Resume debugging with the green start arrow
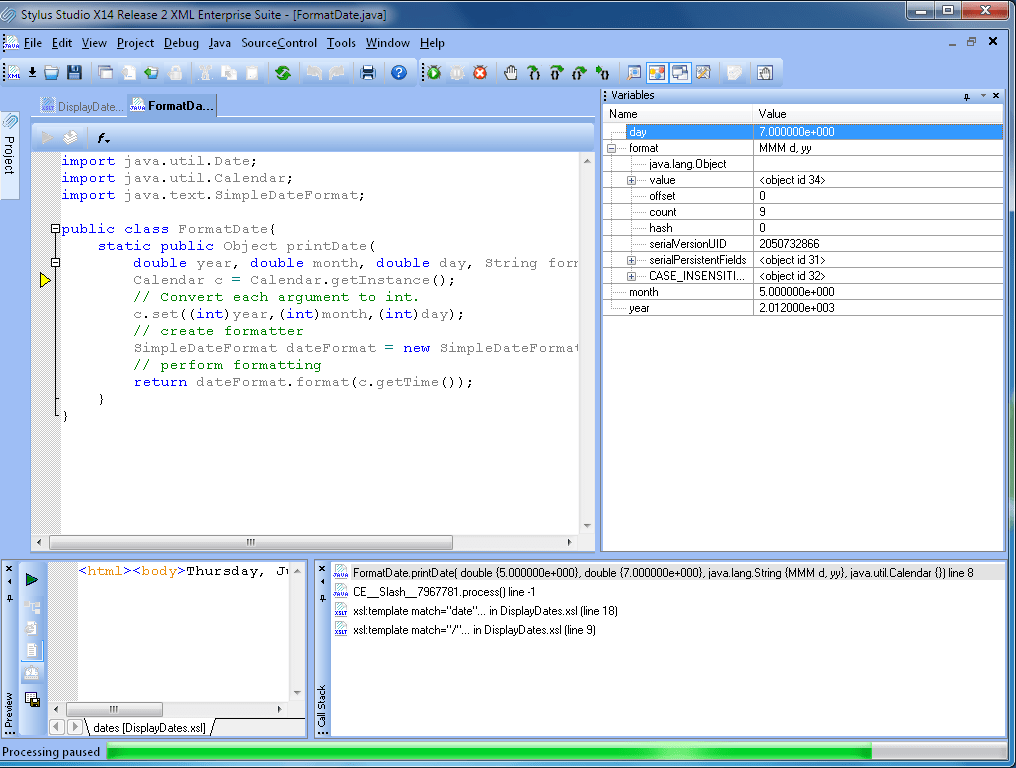The image size is (1016, 768). click(434, 72)
